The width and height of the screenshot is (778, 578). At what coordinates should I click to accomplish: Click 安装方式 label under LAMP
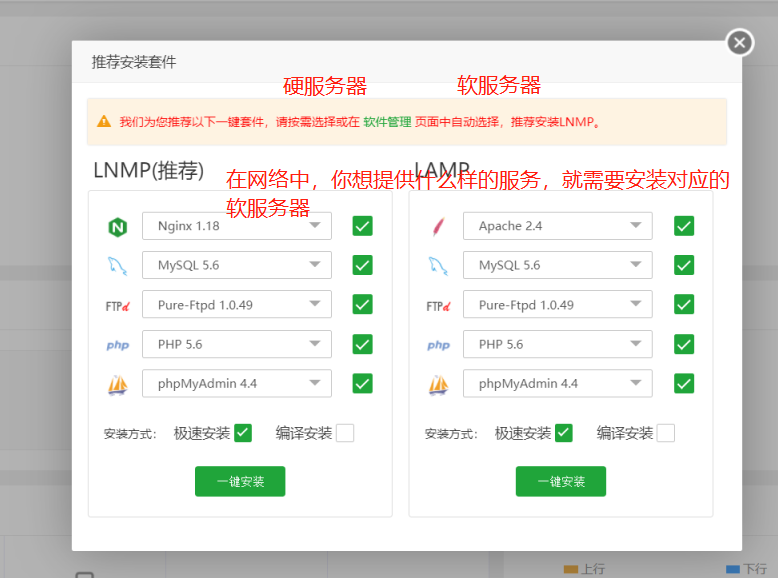tap(451, 434)
